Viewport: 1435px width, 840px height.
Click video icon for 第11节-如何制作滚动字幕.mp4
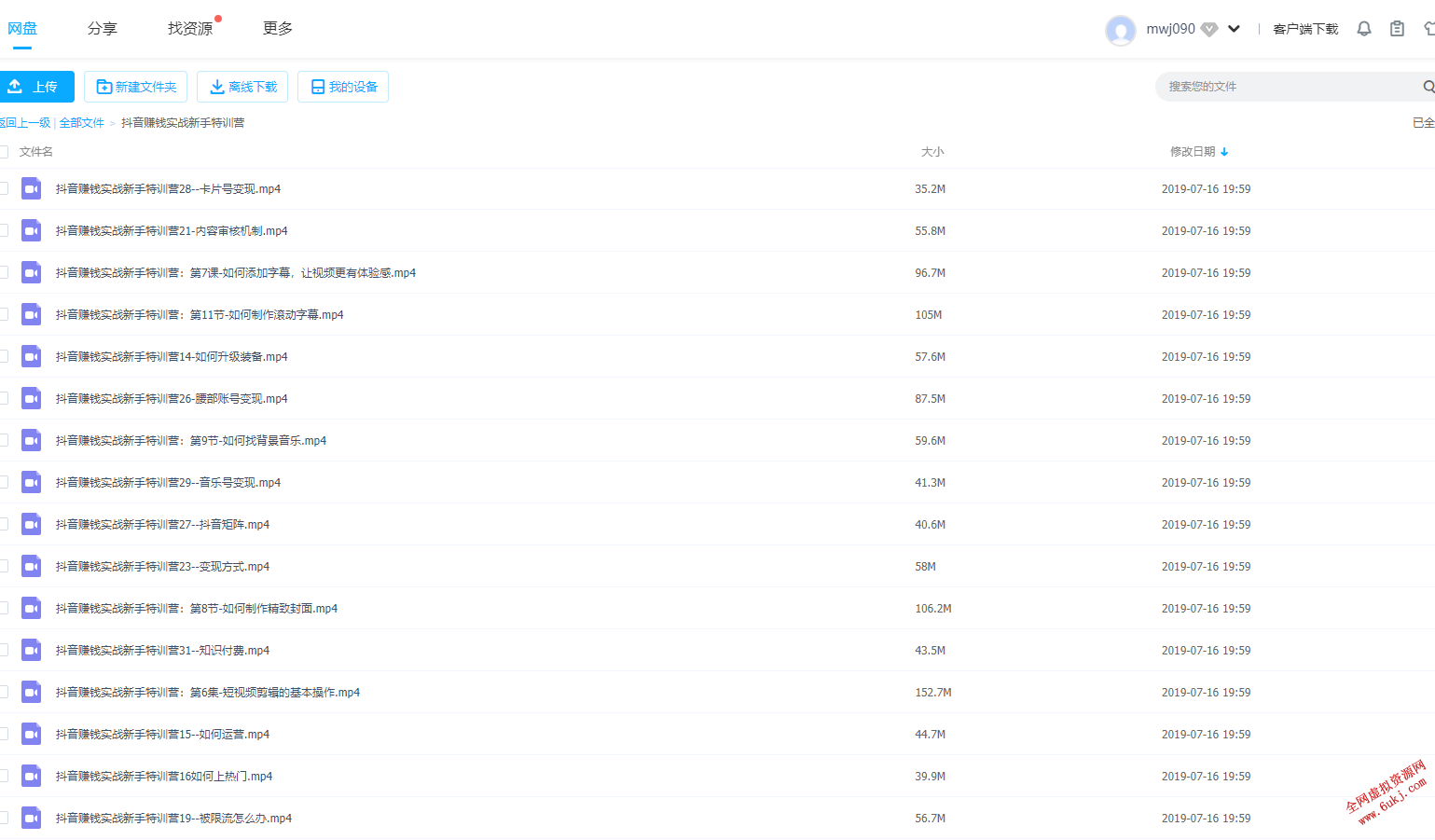[x=32, y=314]
